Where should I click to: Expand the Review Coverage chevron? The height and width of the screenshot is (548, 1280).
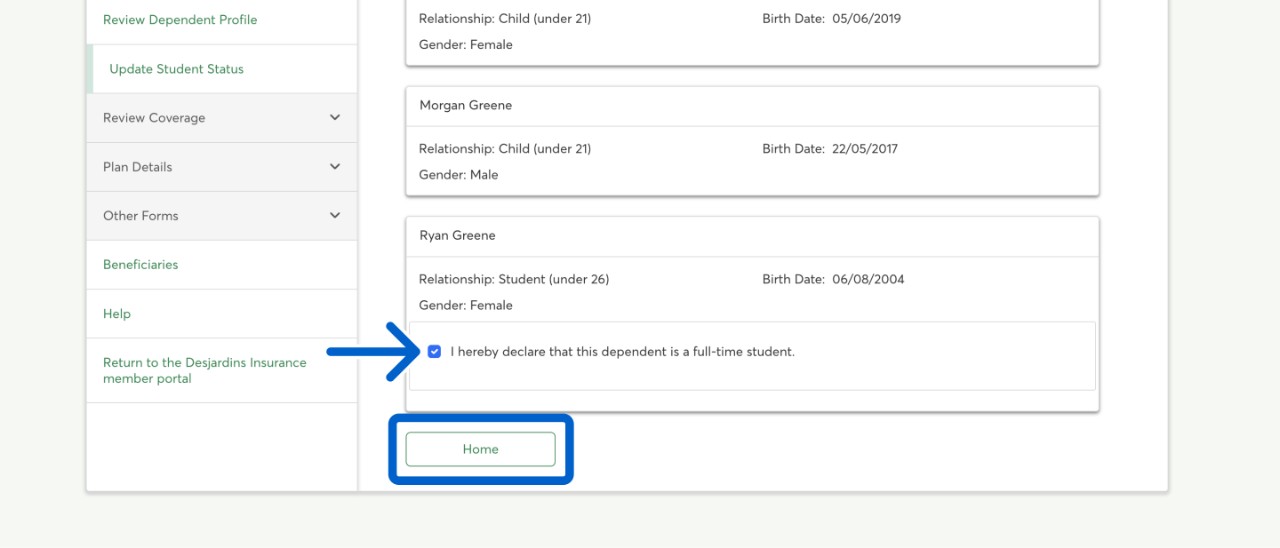point(335,118)
